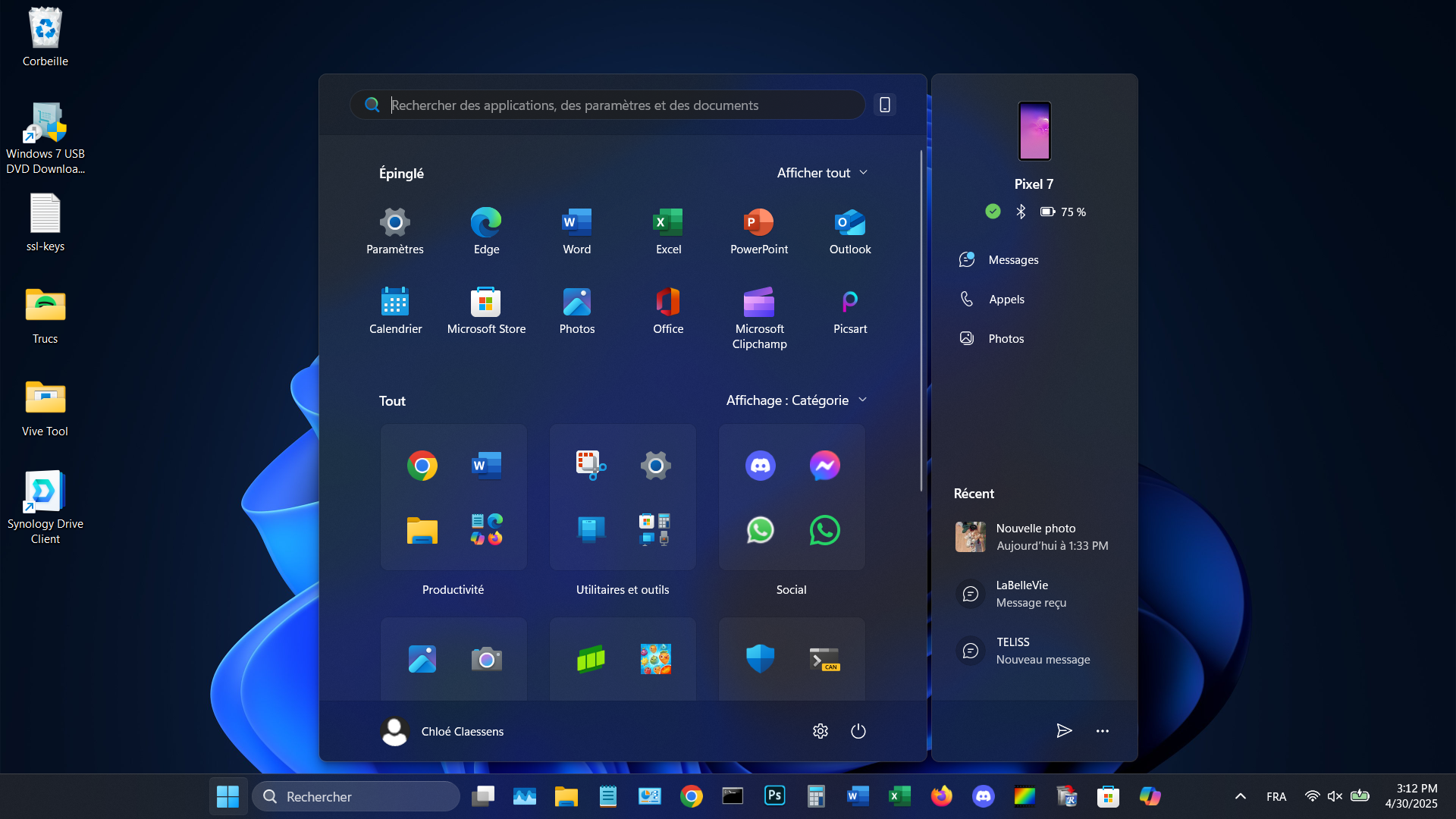Open the Affichage : Catégorie dropdown
Viewport: 1456px width, 819px height.
(x=796, y=400)
